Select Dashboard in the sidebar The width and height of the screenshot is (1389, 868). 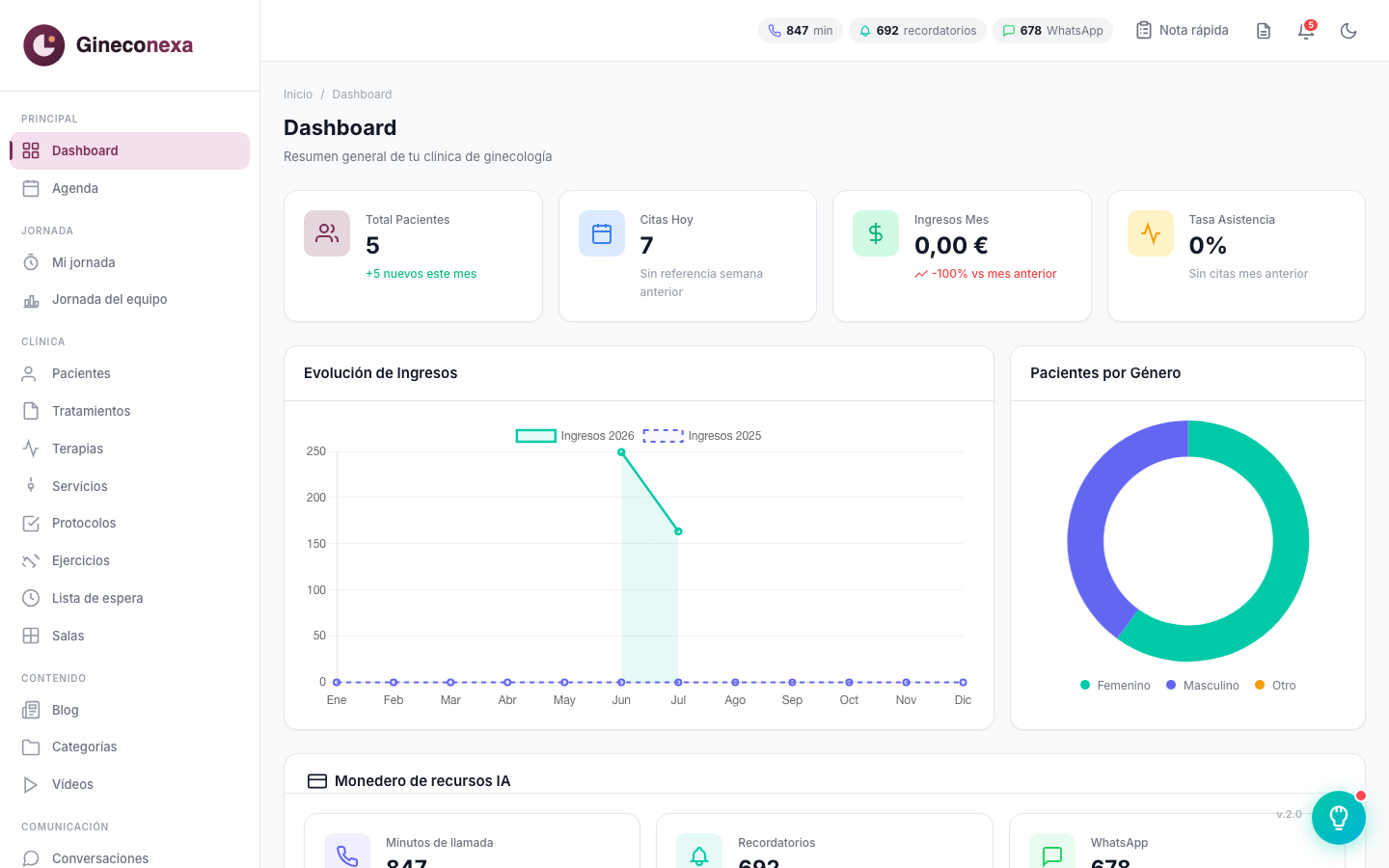(x=129, y=150)
